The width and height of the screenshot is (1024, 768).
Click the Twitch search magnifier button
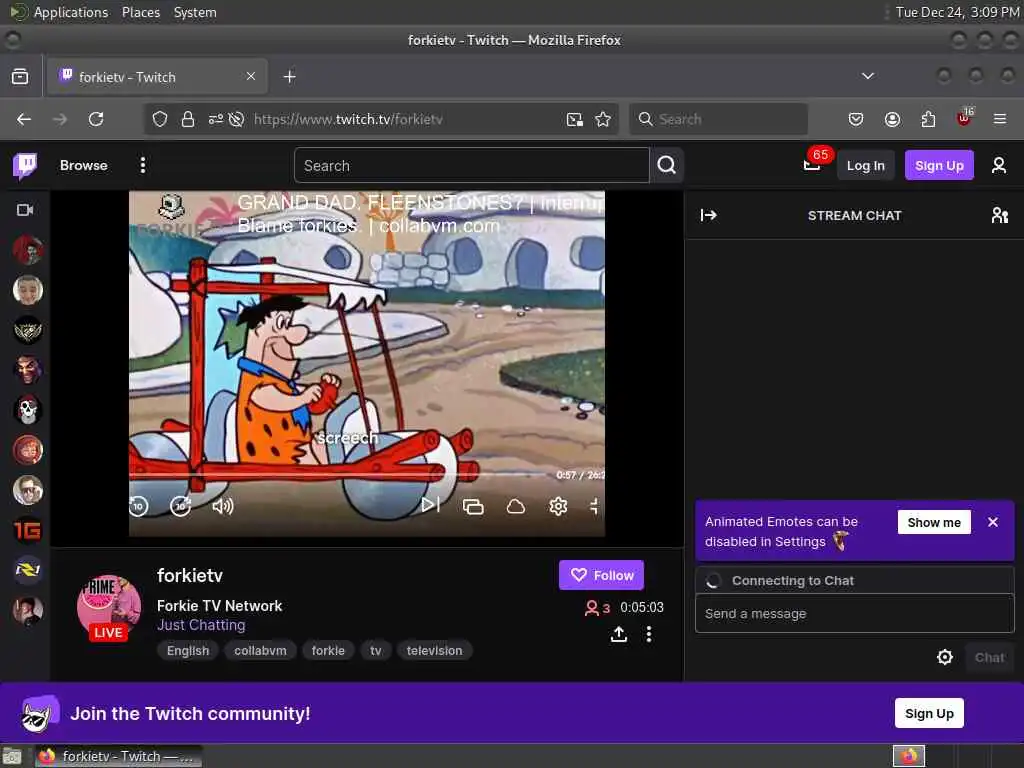pos(667,165)
